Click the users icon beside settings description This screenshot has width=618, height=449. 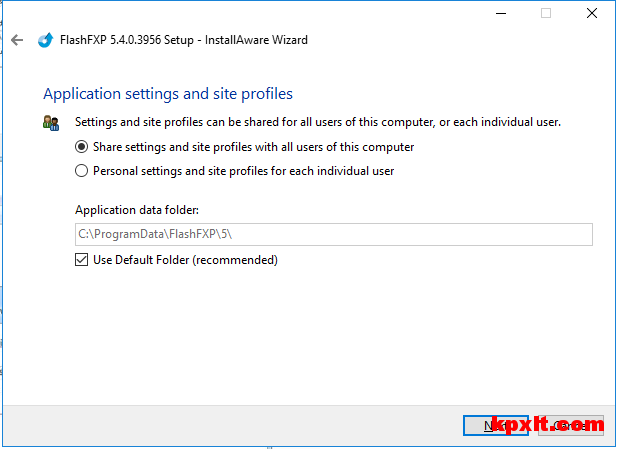pos(51,123)
